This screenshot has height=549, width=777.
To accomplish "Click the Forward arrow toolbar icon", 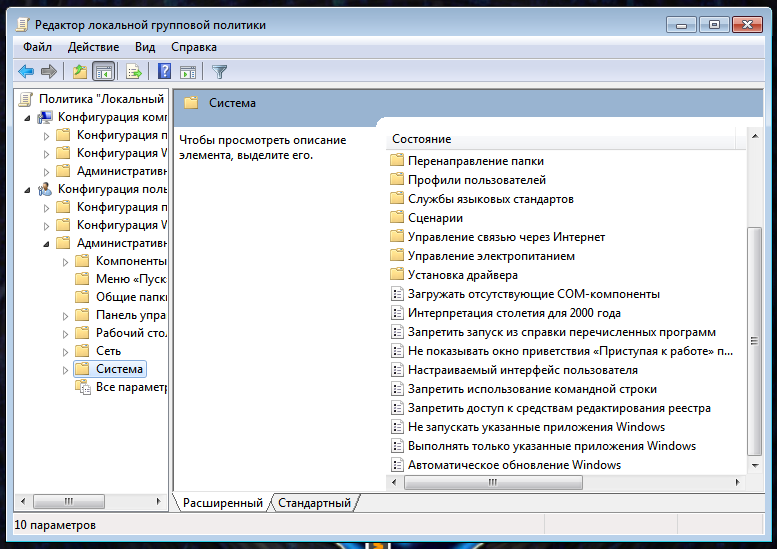I will (x=49, y=72).
